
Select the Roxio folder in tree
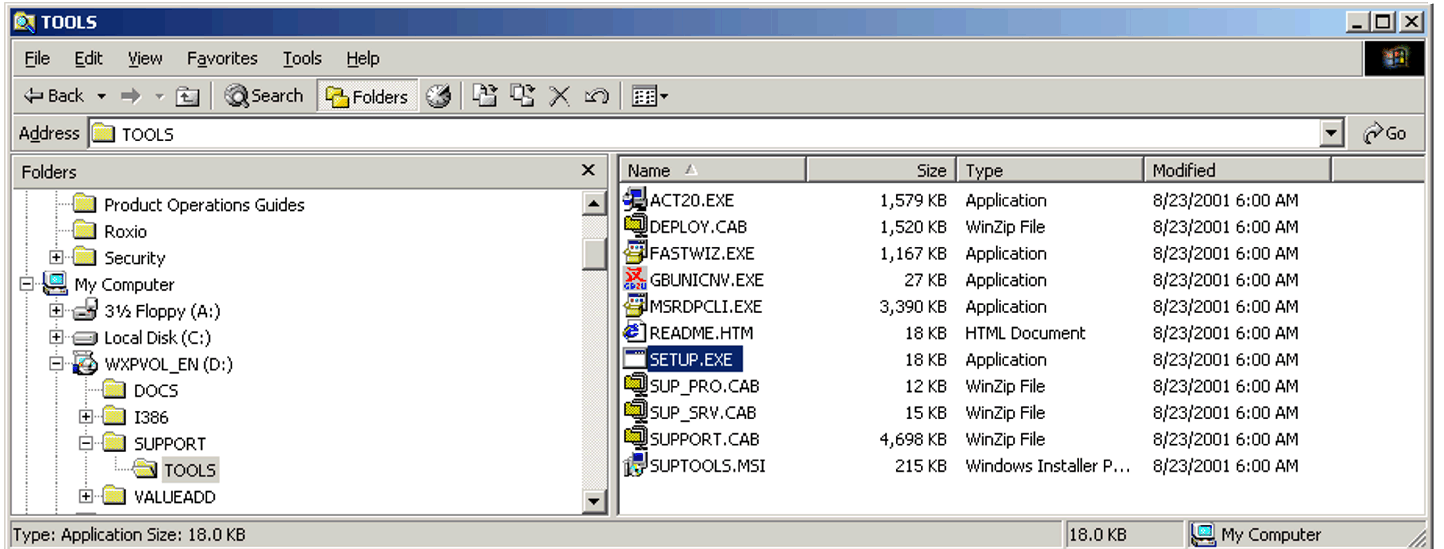[125, 231]
